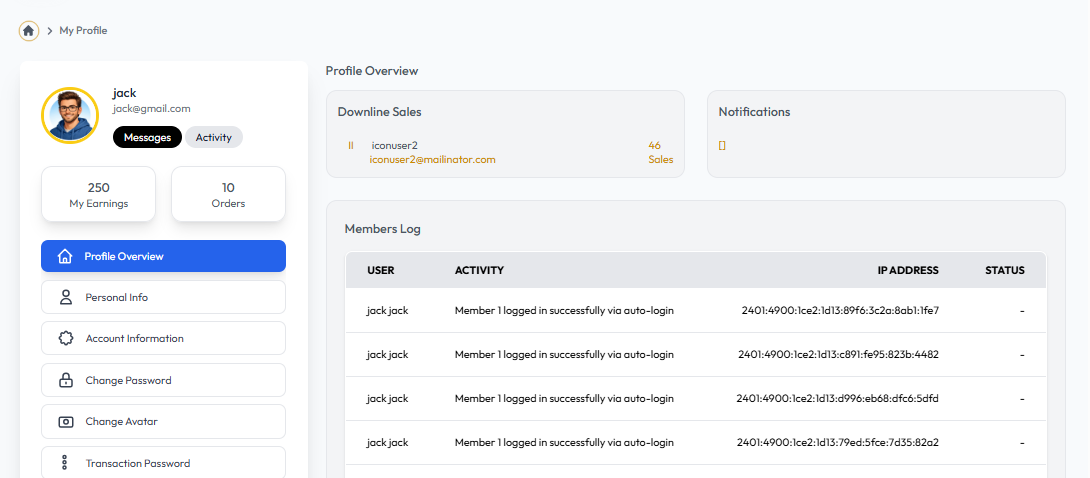Click activity text in the 8ab1:1fe7 row
This screenshot has height=478, width=1090.
click(564, 311)
